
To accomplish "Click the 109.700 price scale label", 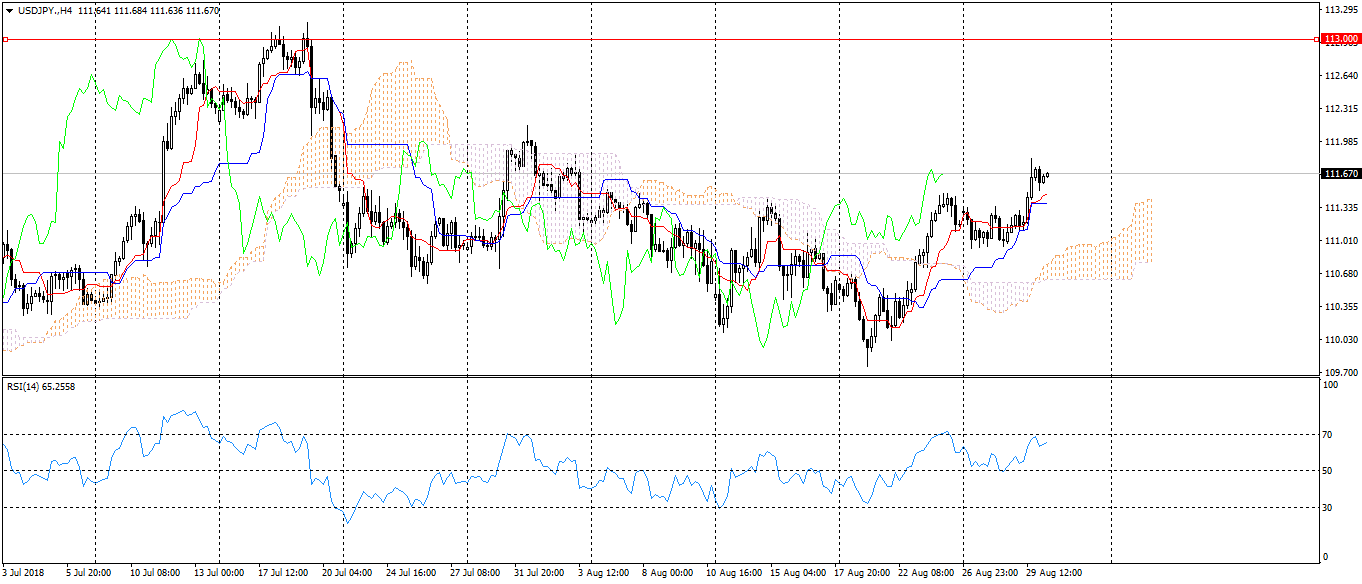I will click(x=1339, y=373).
